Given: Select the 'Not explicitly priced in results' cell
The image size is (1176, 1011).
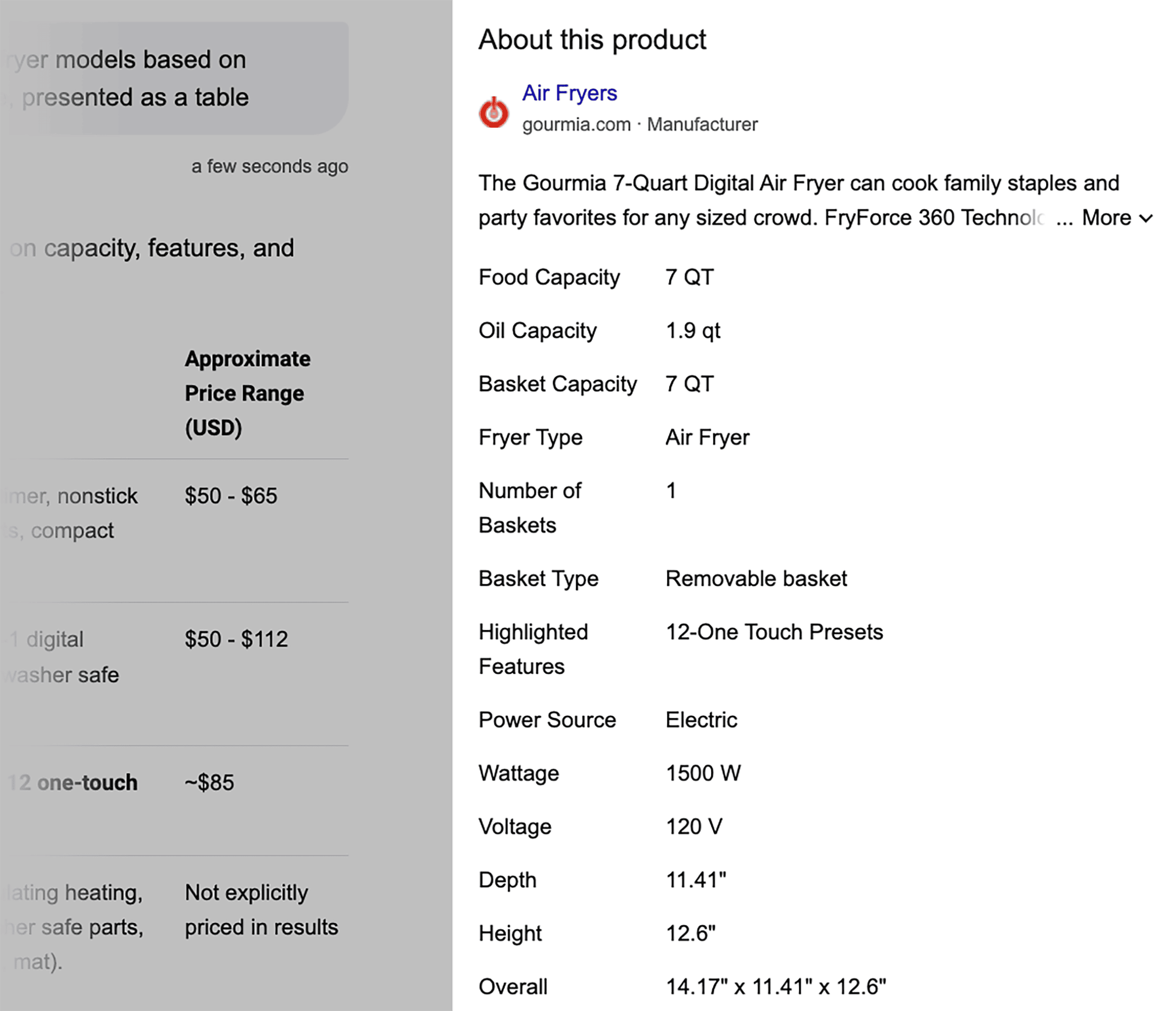Looking at the screenshot, I should point(261,909).
